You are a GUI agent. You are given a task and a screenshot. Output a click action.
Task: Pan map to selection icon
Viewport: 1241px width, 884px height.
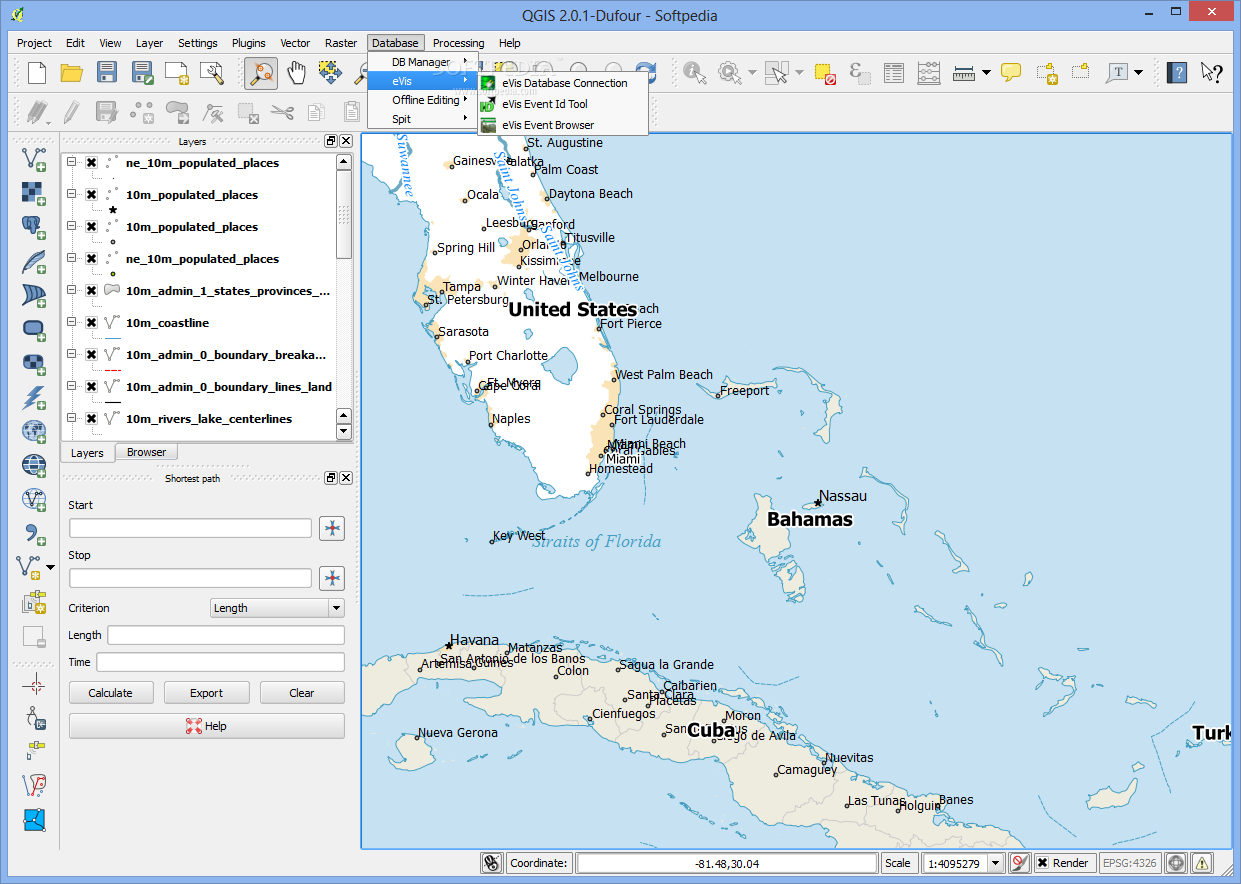[329, 72]
